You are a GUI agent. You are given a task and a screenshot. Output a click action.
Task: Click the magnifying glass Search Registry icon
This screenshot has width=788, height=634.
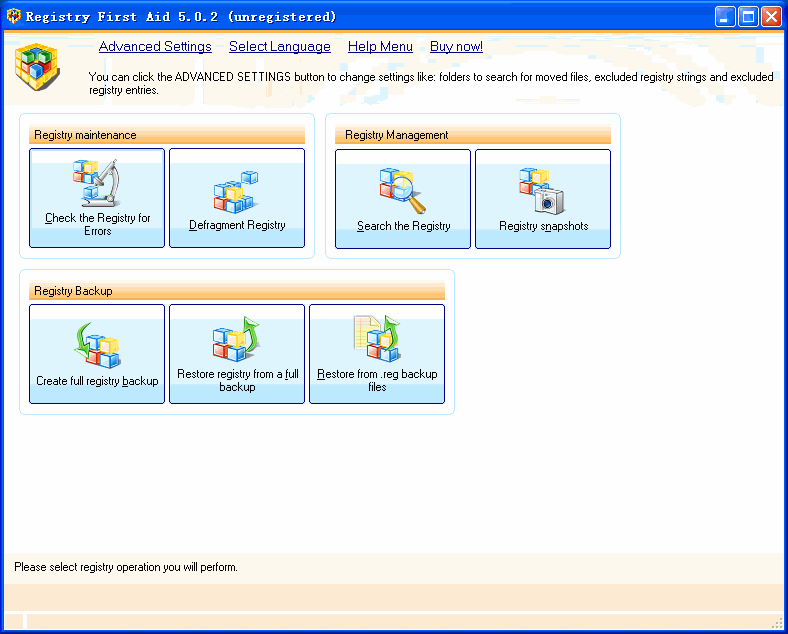coord(403,191)
